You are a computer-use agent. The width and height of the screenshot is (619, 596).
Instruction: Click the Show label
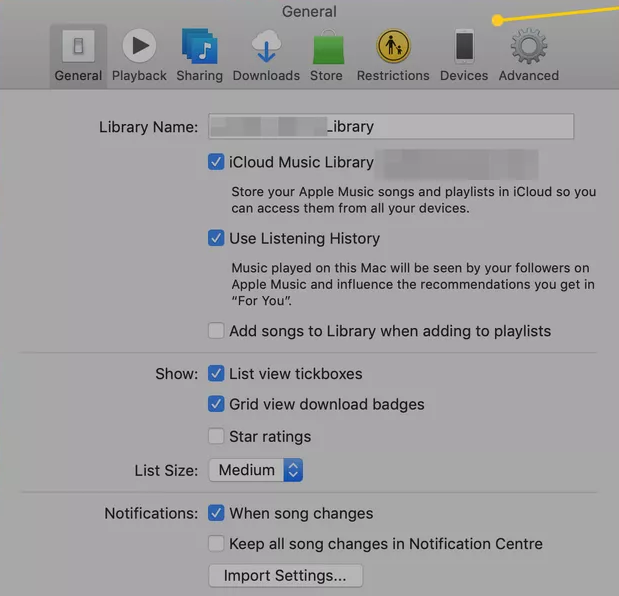[176, 374]
